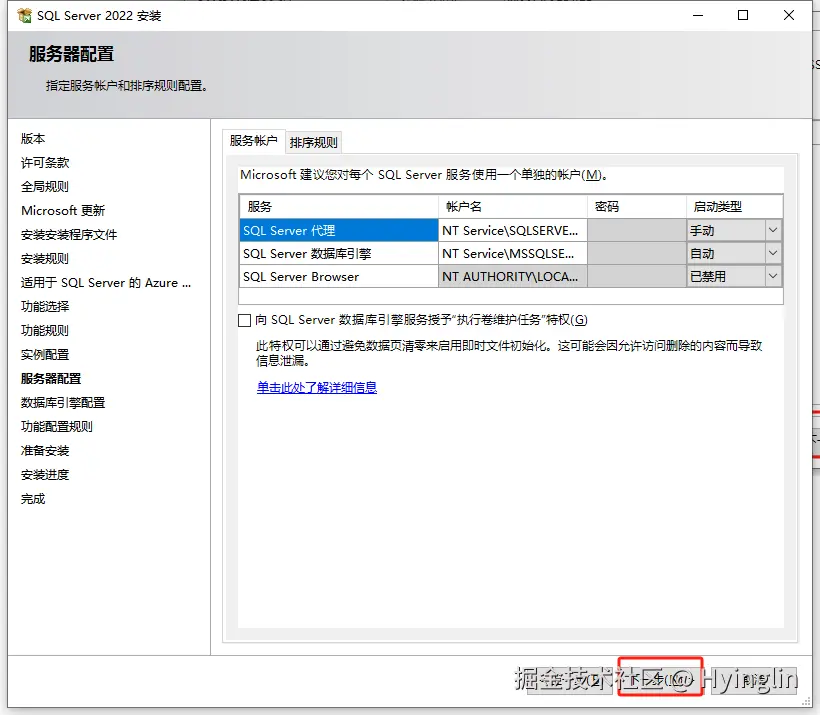Click the 密码 column header
820x715 pixels.
point(636,207)
